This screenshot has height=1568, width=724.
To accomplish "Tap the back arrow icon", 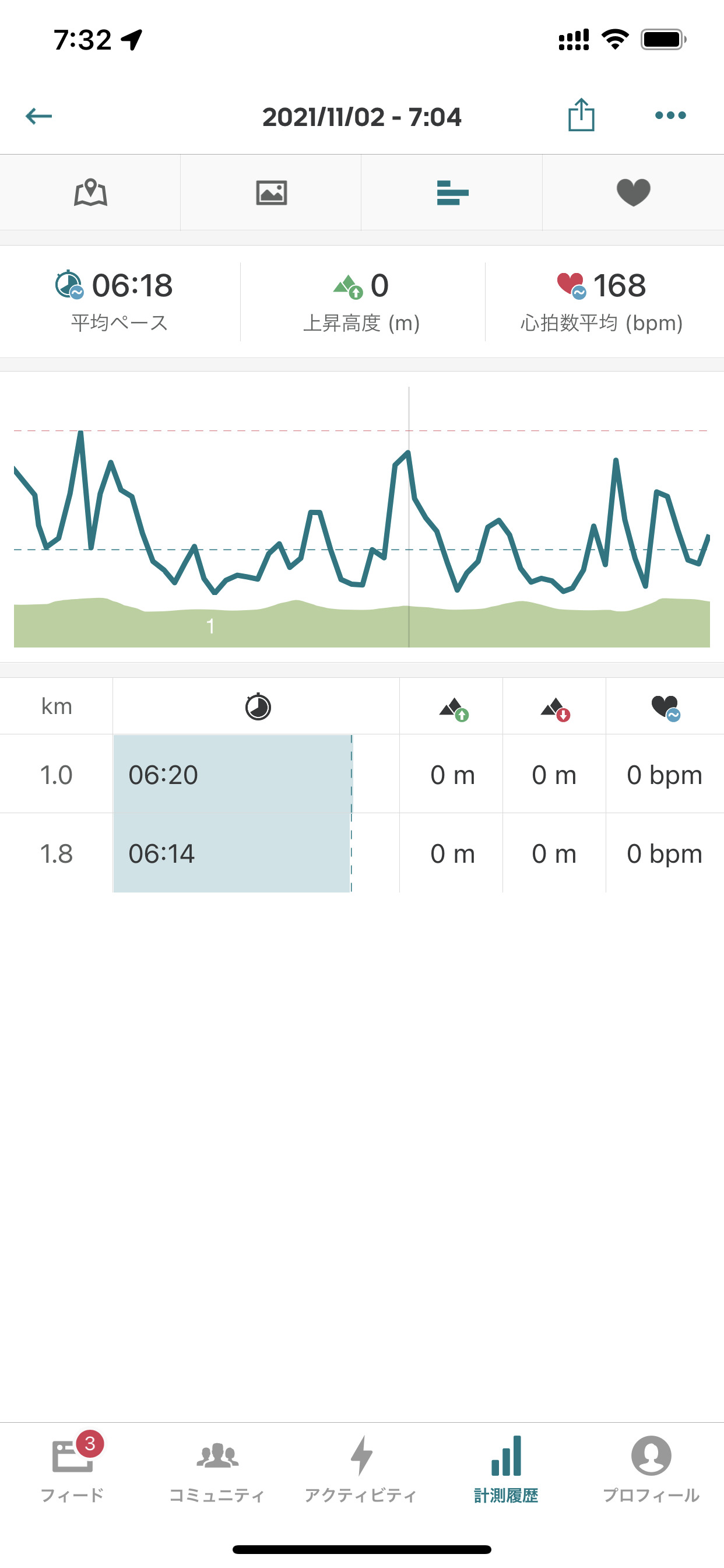I will click(x=39, y=116).
